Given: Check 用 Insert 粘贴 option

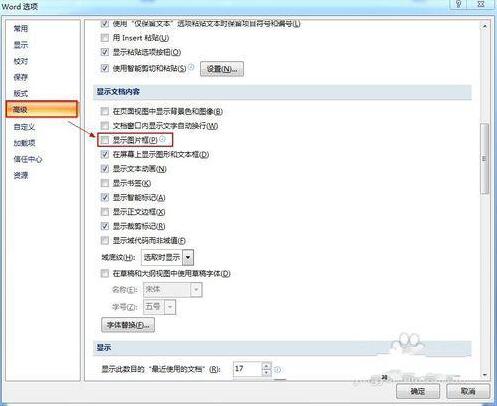Looking at the screenshot, I should click(x=105, y=38).
